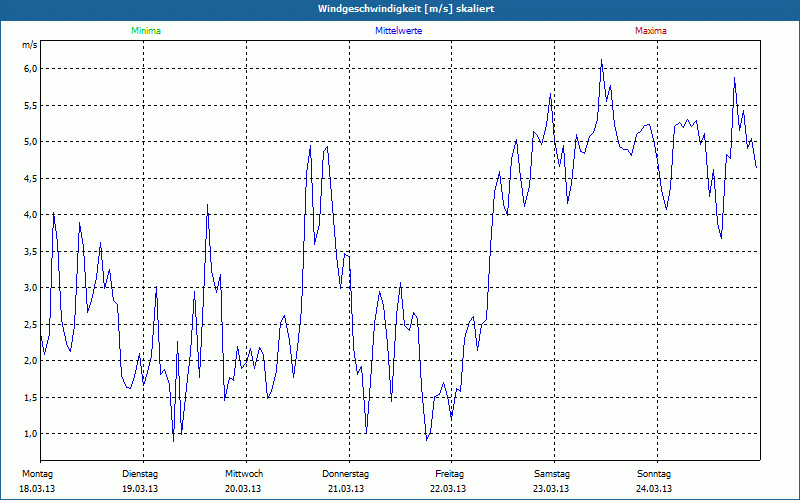Viewport: 800px width, 500px height.
Task: Click the Dienstag day label
Action: click(140, 474)
